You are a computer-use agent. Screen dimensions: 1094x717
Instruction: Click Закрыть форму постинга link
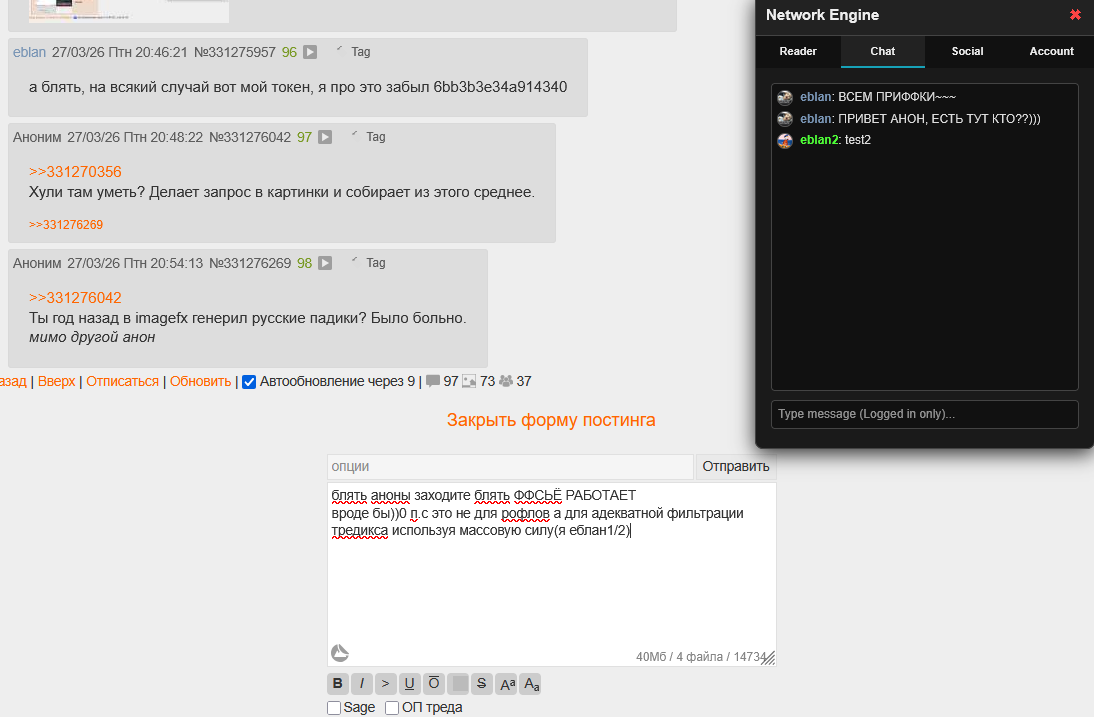(x=551, y=420)
